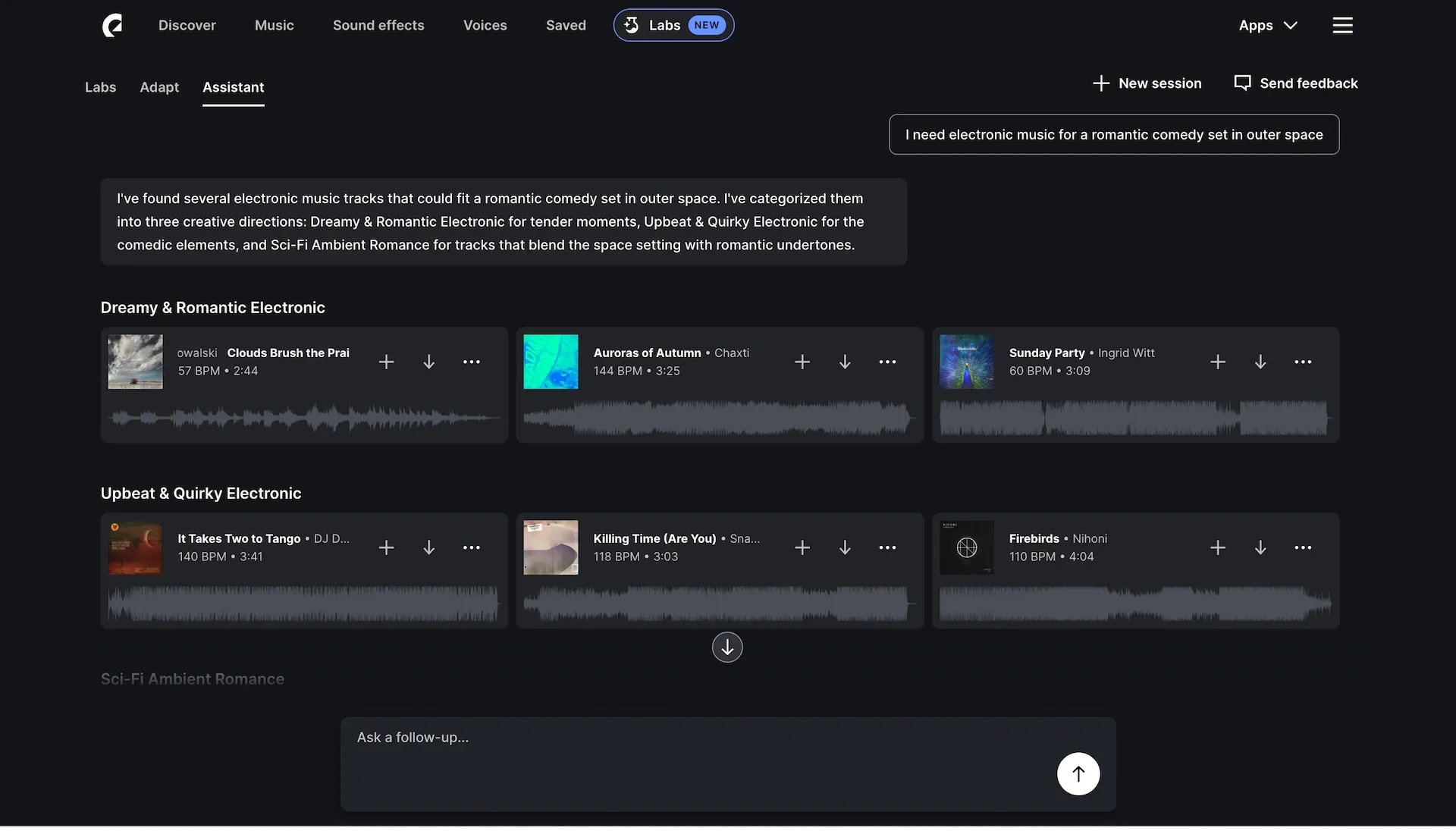Expand the Apps dropdown
The height and width of the screenshot is (831, 1456).
click(x=1268, y=25)
